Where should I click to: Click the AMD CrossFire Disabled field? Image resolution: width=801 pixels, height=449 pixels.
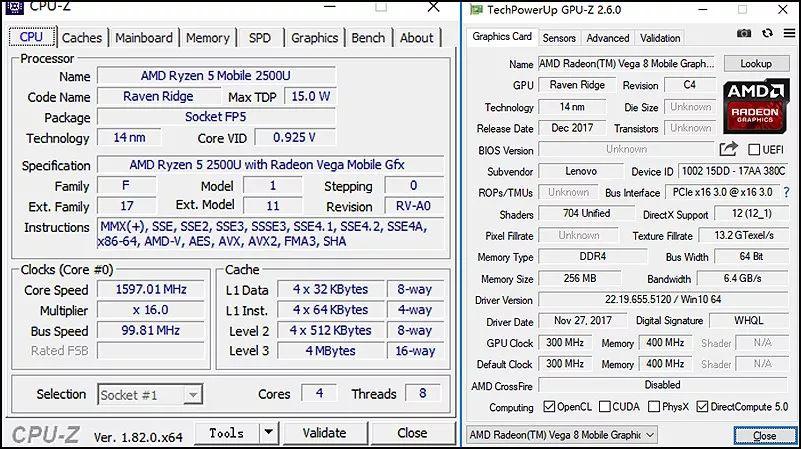663,385
